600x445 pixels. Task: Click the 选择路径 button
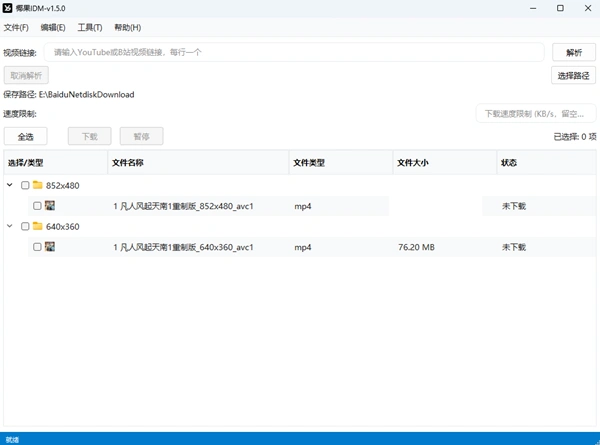coord(573,75)
